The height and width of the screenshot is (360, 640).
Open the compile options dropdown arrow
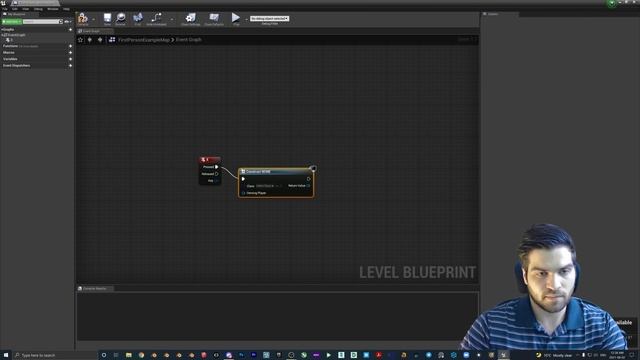tap(93, 19)
